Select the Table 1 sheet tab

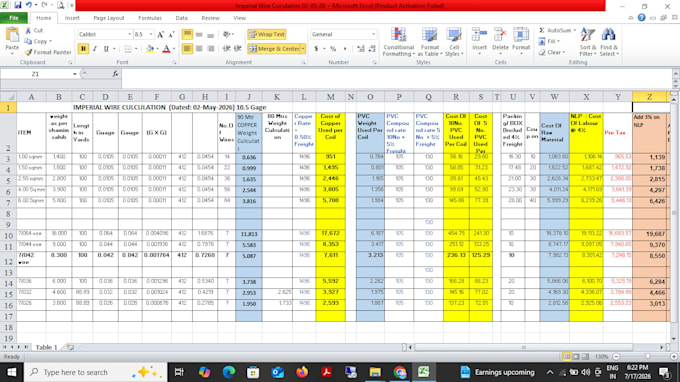46,347
